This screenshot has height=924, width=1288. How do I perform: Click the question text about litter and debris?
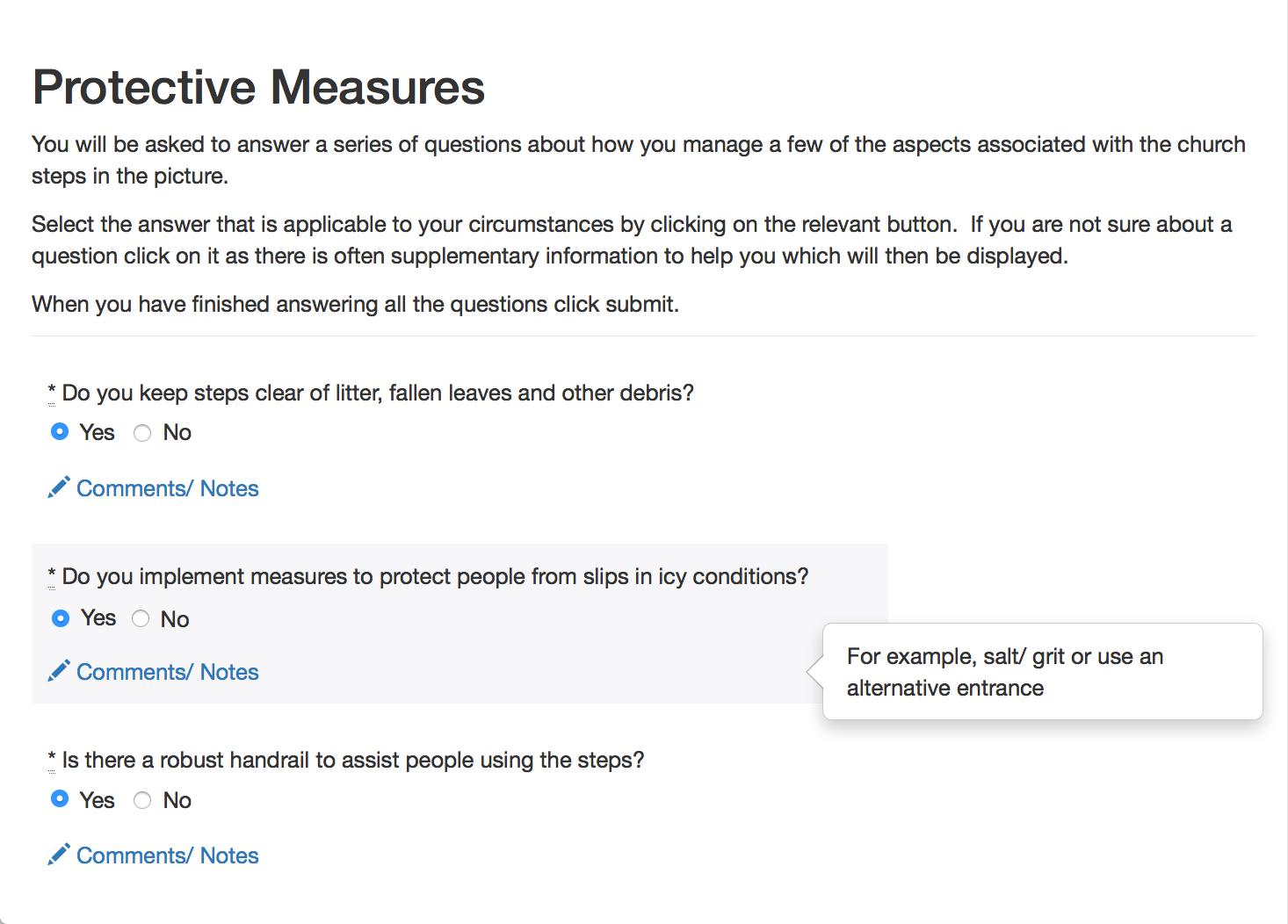[x=378, y=393]
